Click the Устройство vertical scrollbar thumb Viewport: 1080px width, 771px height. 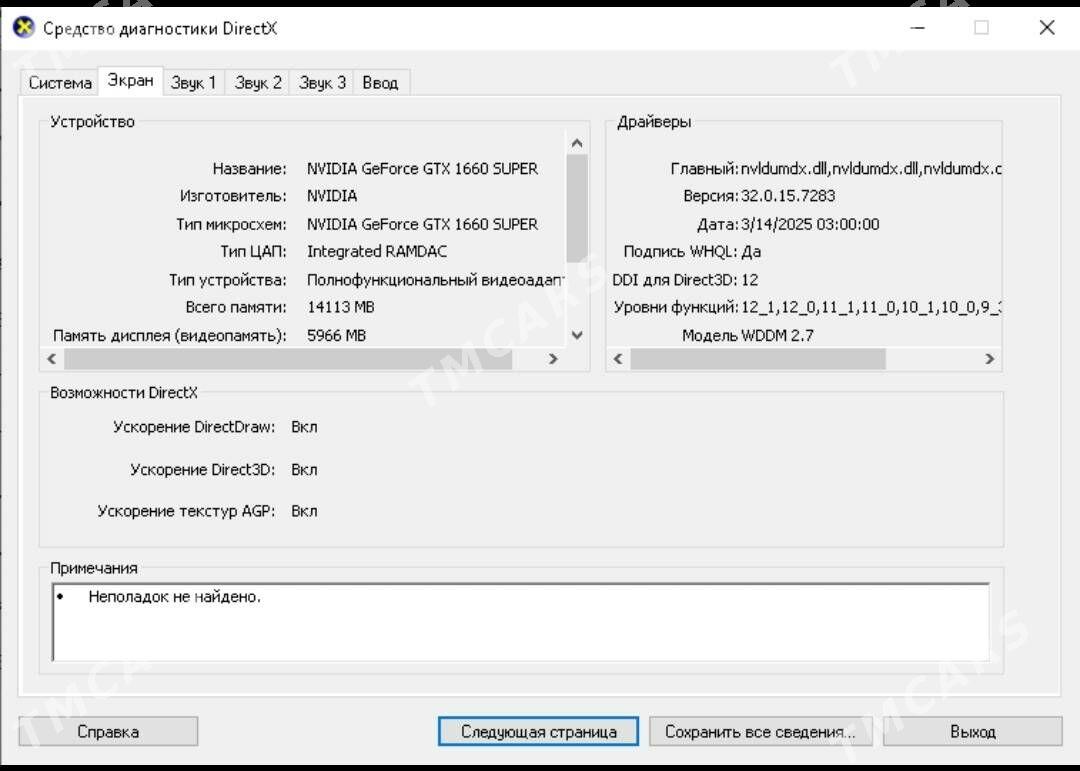pos(577,209)
